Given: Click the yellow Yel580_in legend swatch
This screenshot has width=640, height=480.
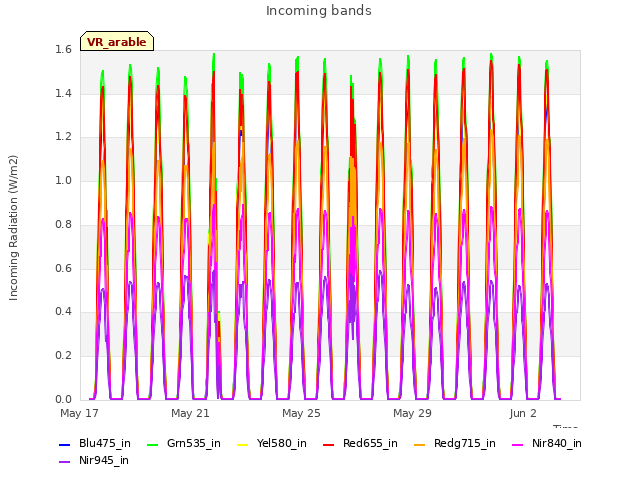Looking at the screenshot, I should 242,444.
